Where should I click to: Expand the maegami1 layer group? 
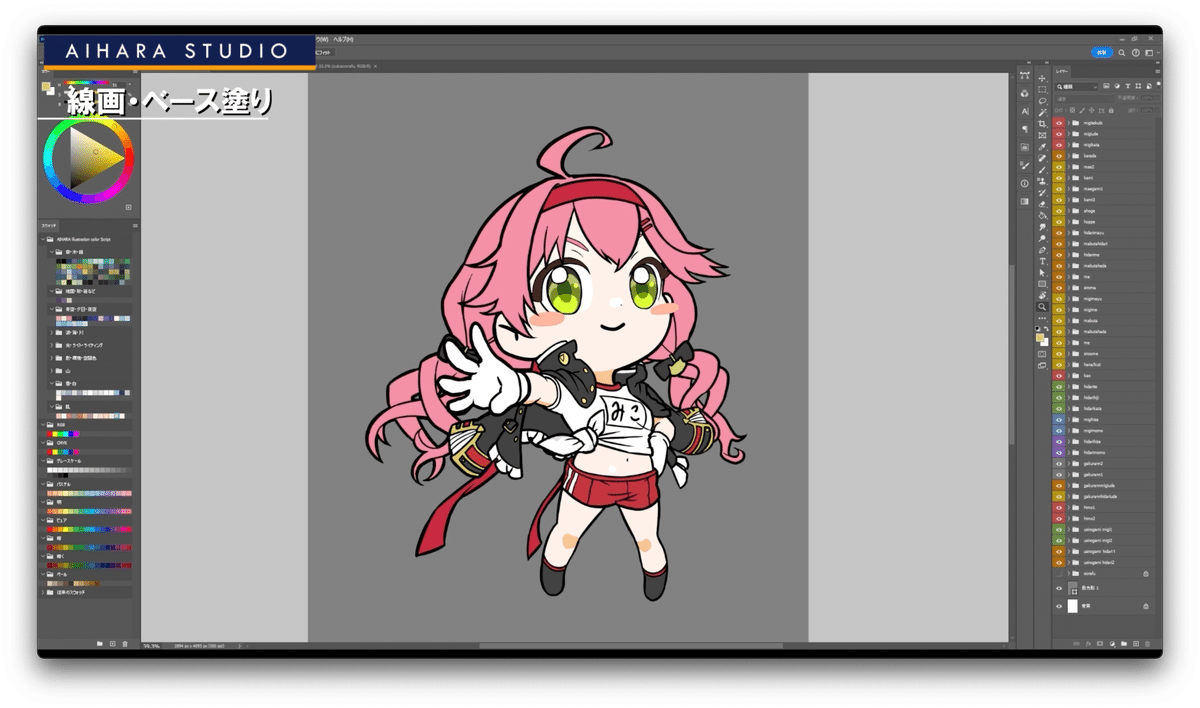coord(1069,188)
